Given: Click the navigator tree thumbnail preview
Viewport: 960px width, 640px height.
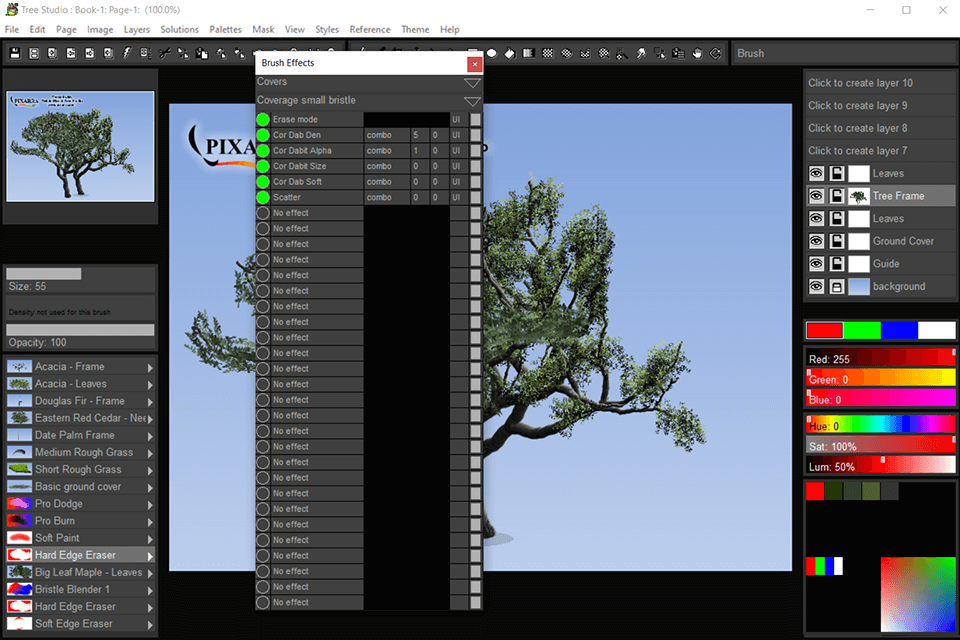Looking at the screenshot, I should [80, 146].
